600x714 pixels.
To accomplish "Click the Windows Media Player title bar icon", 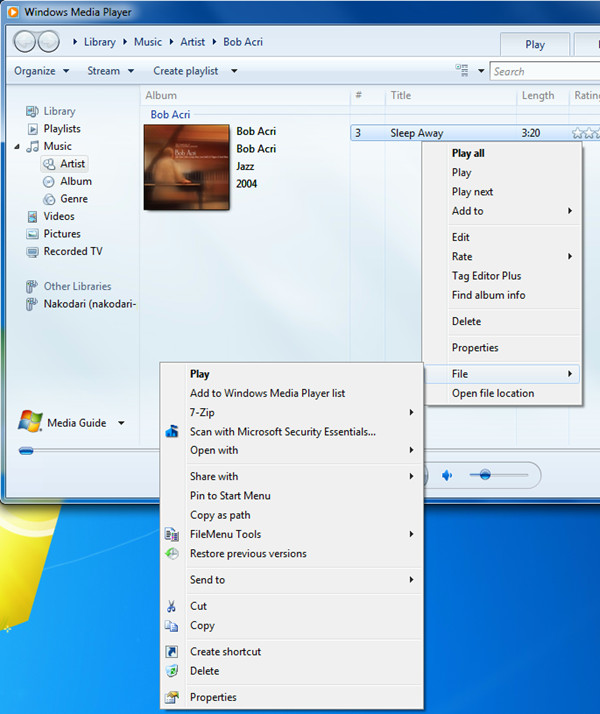I will click(13, 12).
